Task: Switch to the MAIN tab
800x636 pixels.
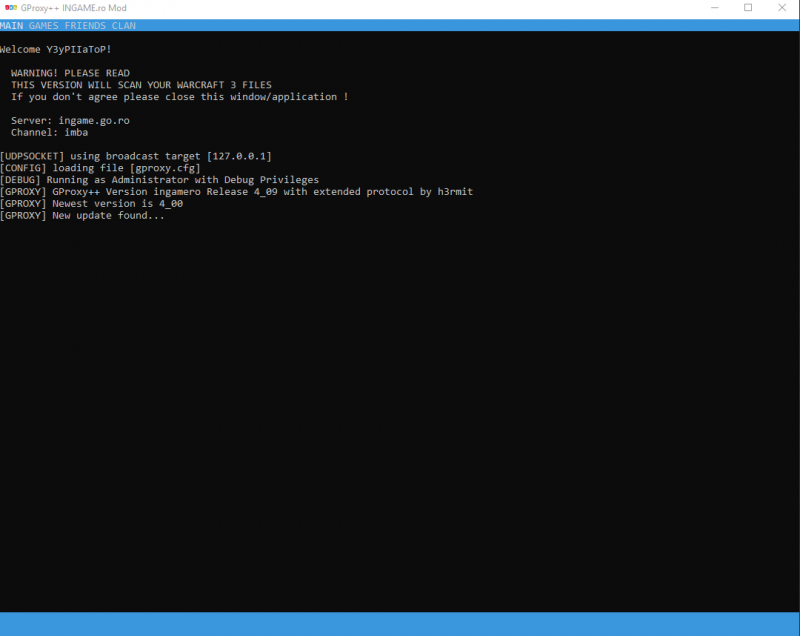Action: (12, 25)
